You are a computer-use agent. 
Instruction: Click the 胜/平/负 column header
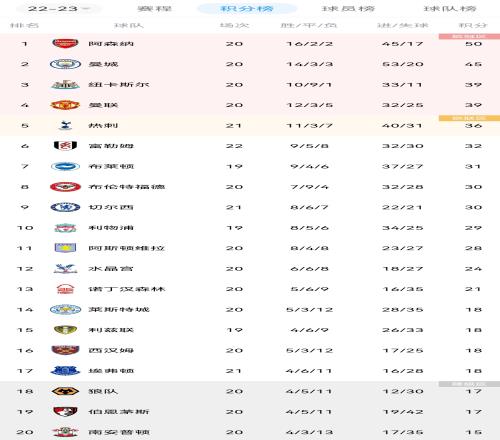pos(309,25)
